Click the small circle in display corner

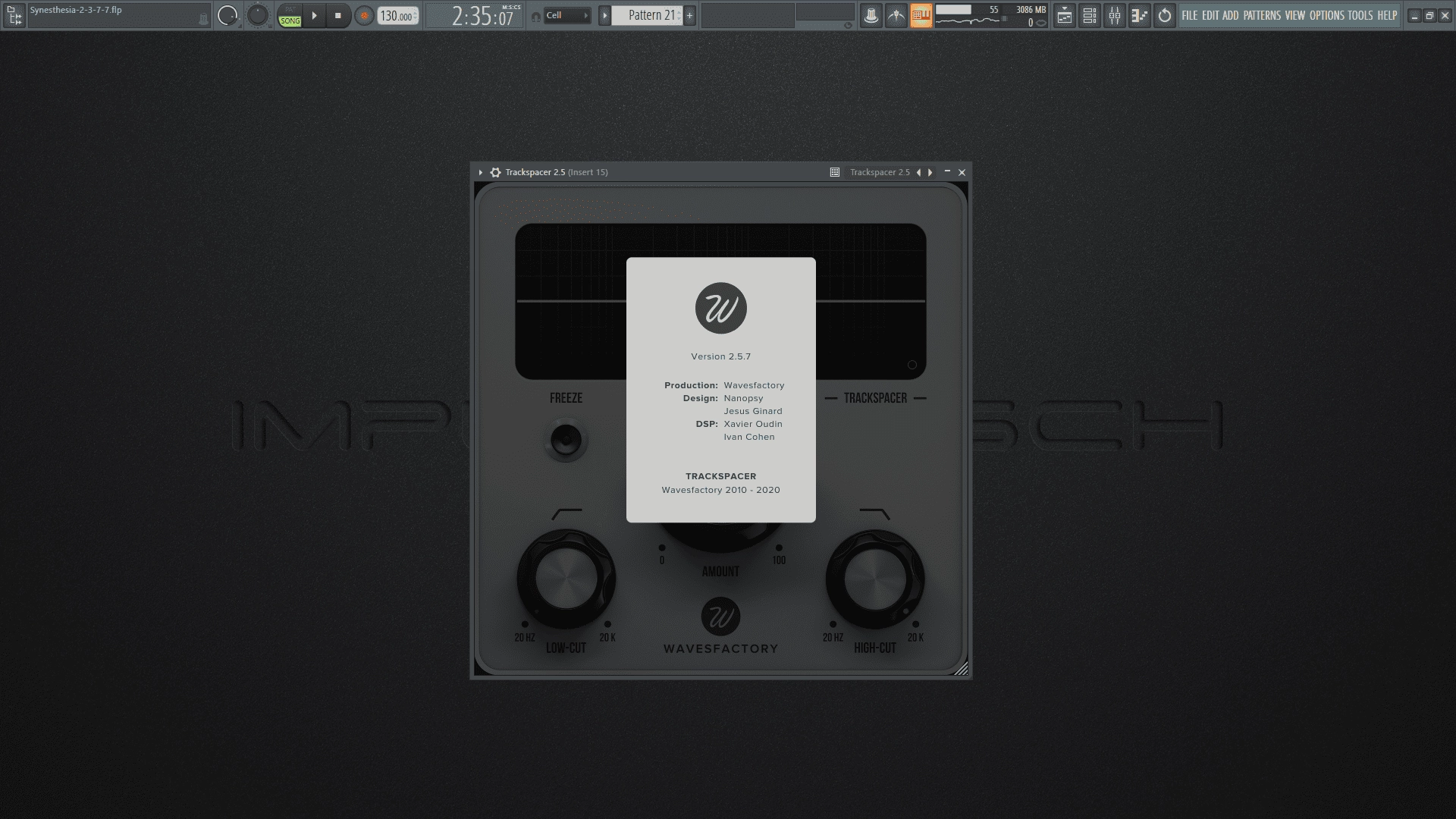(912, 365)
